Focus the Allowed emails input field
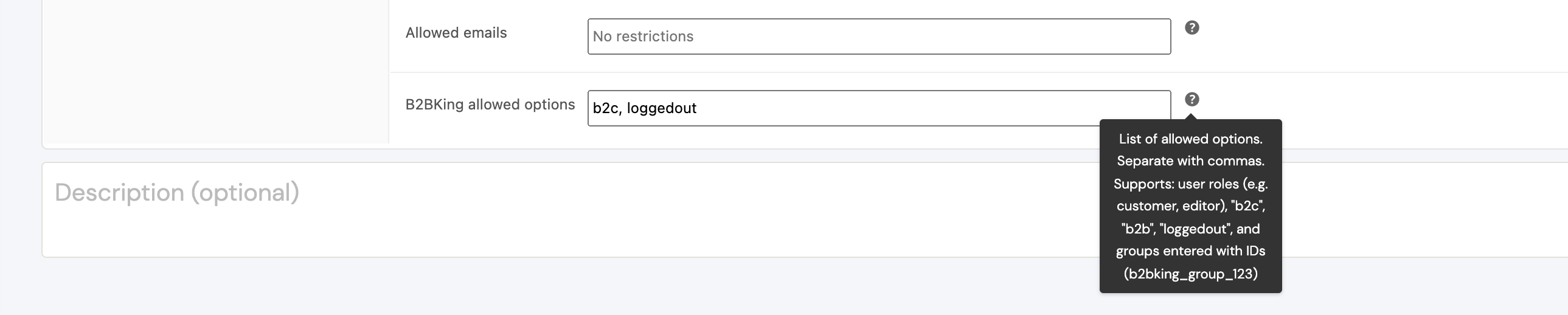The image size is (1568, 315). [878, 36]
